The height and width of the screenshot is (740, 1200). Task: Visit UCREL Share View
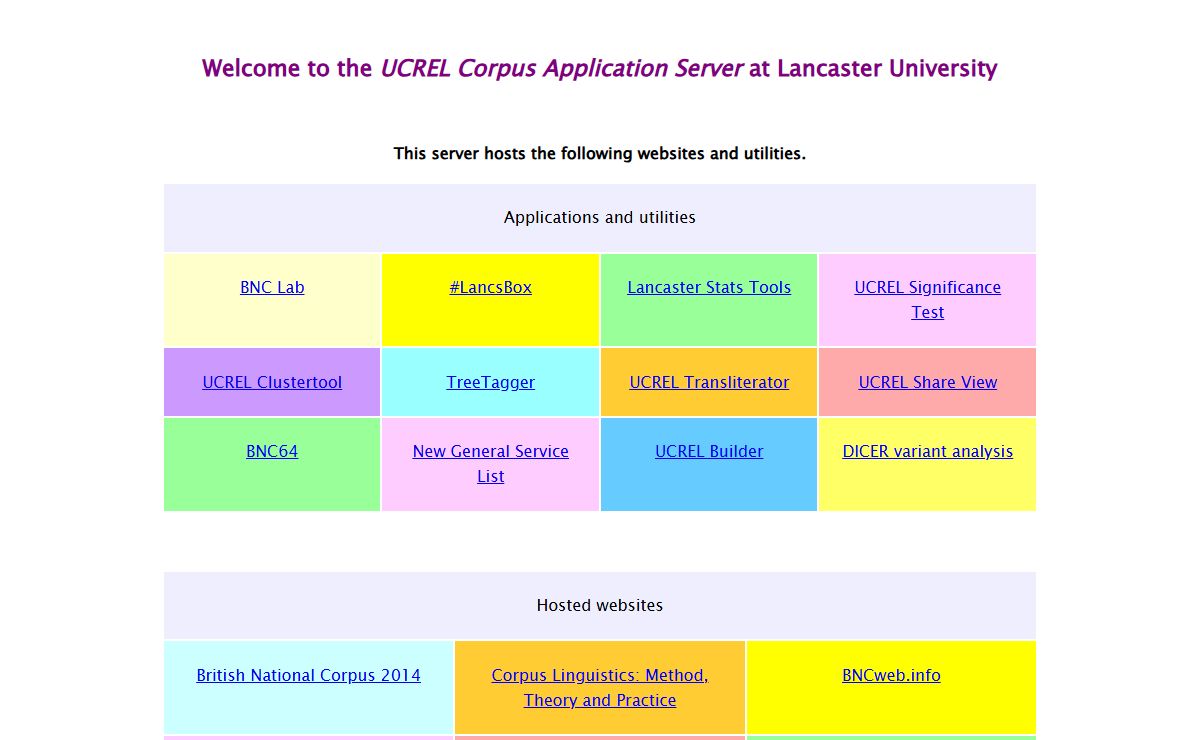tap(927, 382)
